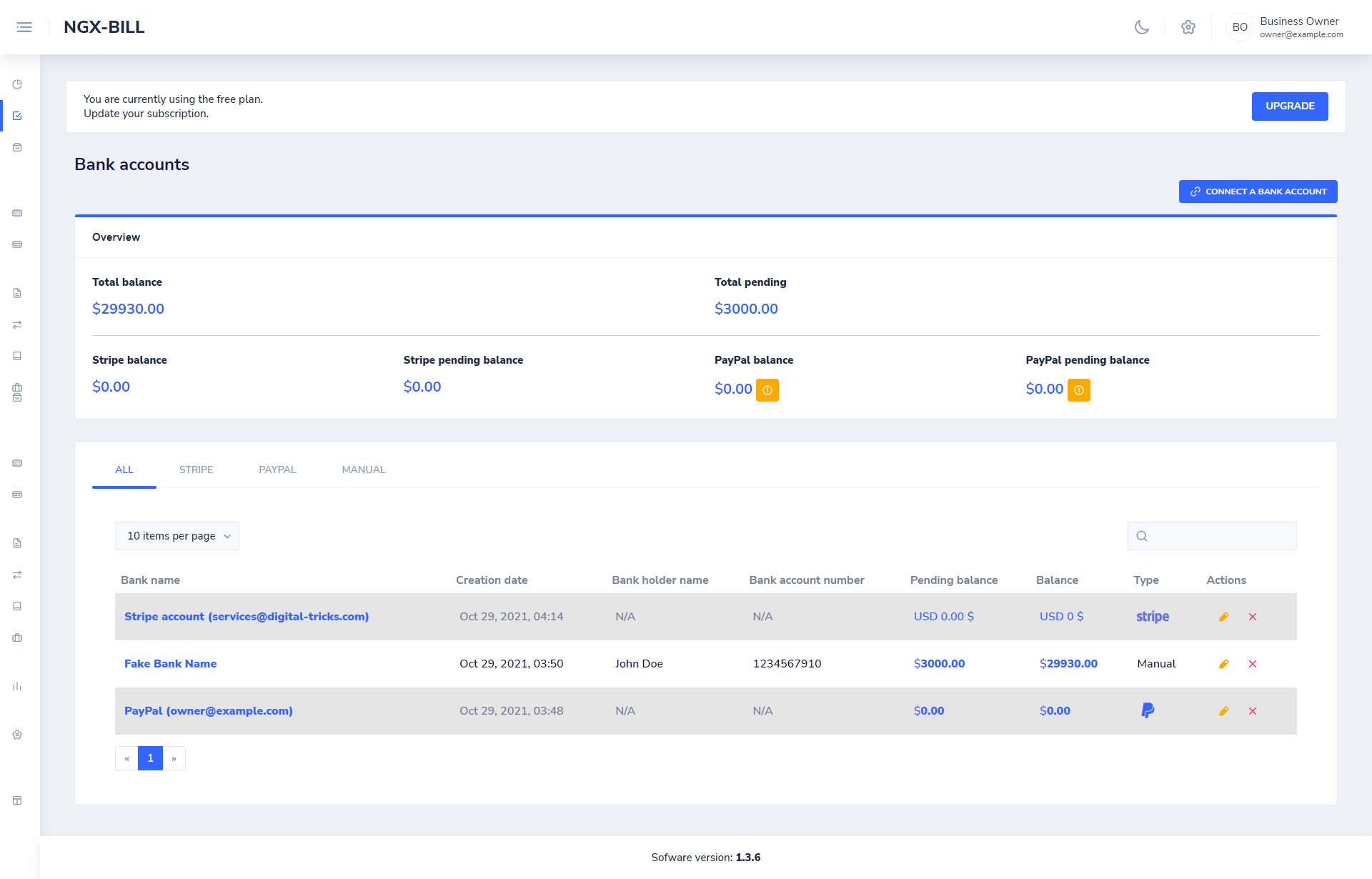The image size is (1372, 879).
Task: Open top bar settings gear icon
Action: [x=1188, y=27]
